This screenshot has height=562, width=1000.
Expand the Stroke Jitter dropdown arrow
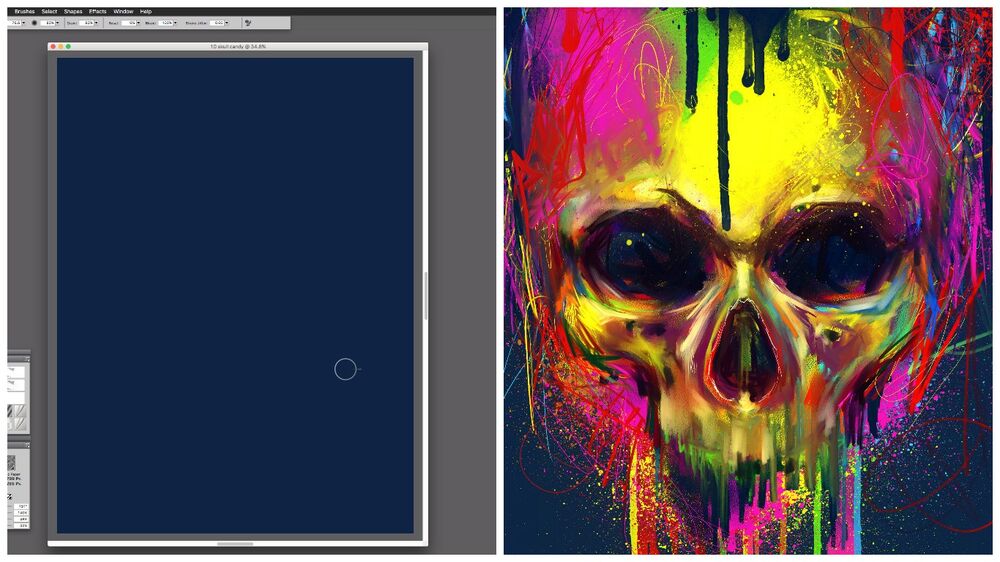226,23
